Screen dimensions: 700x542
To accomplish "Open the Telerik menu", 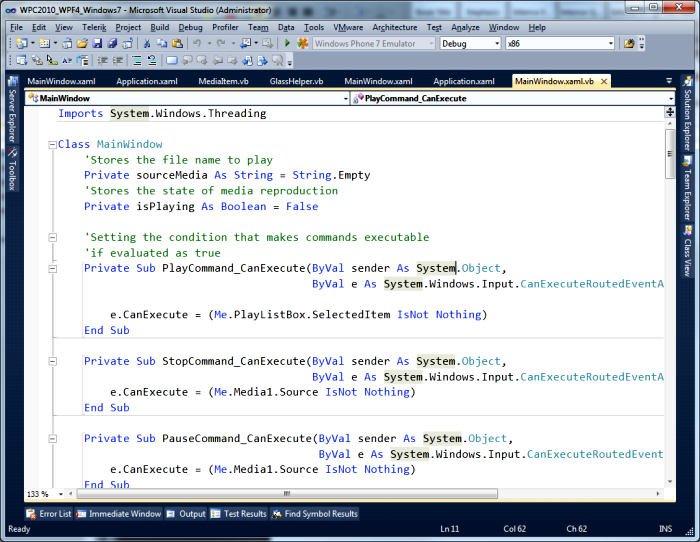I will pyautogui.click(x=96, y=27).
